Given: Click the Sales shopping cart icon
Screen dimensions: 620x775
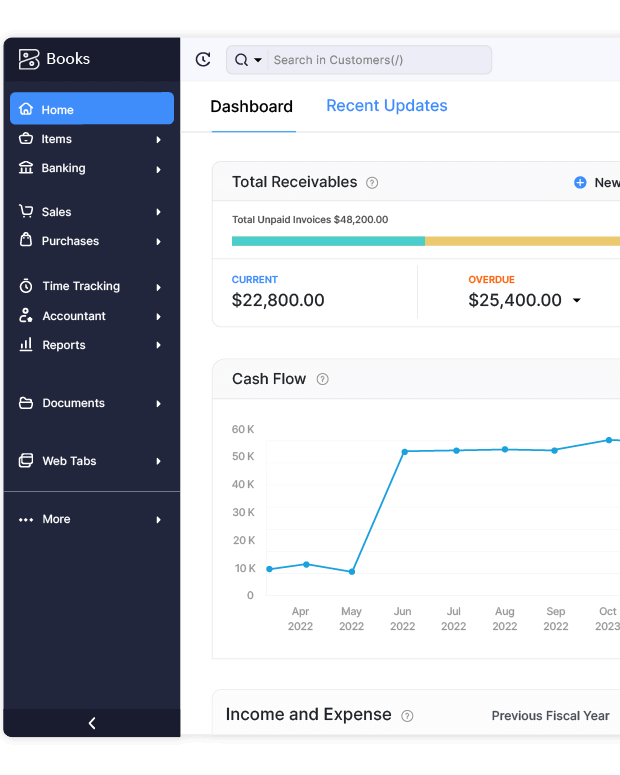Looking at the screenshot, I should pyautogui.click(x=26, y=212).
